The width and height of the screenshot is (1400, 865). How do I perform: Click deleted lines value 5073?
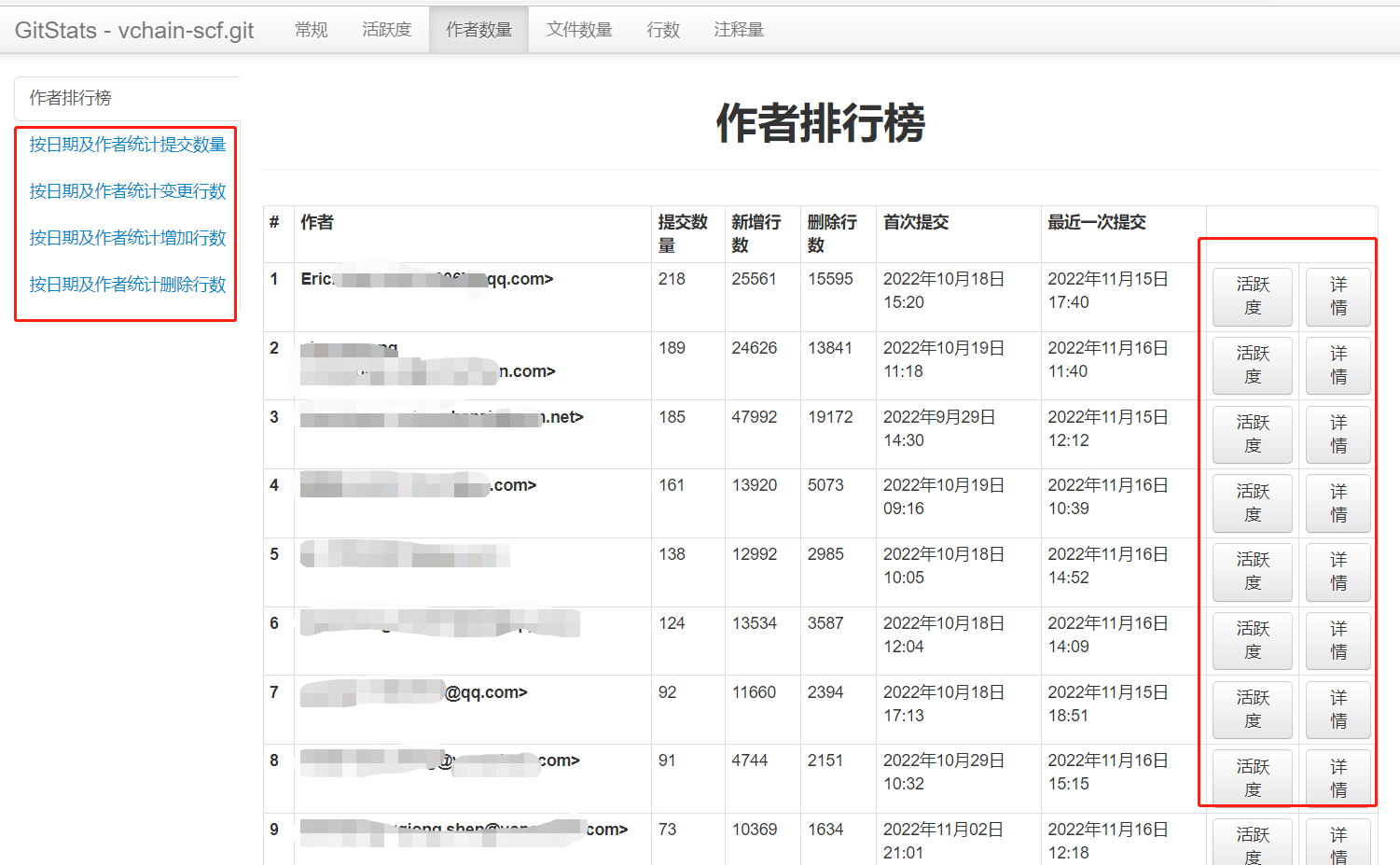825,485
